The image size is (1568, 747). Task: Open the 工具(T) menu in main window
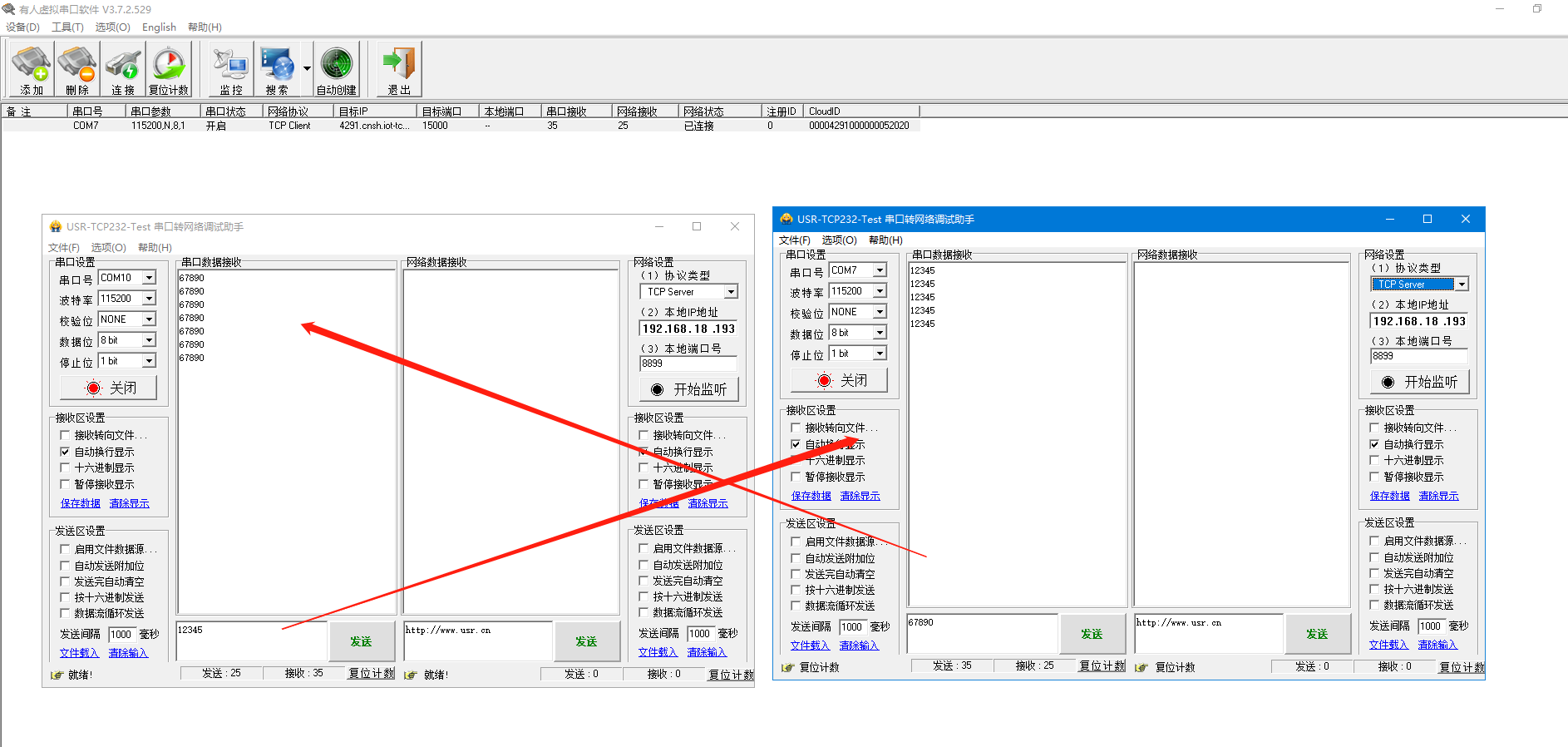pyautogui.click(x=67, y=27)
